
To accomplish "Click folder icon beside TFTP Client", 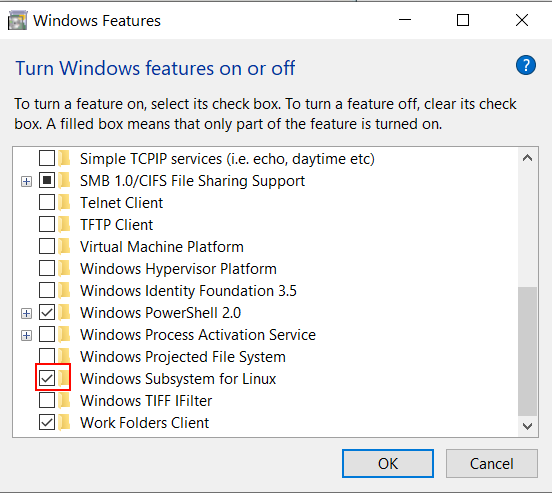I will 64,224.
